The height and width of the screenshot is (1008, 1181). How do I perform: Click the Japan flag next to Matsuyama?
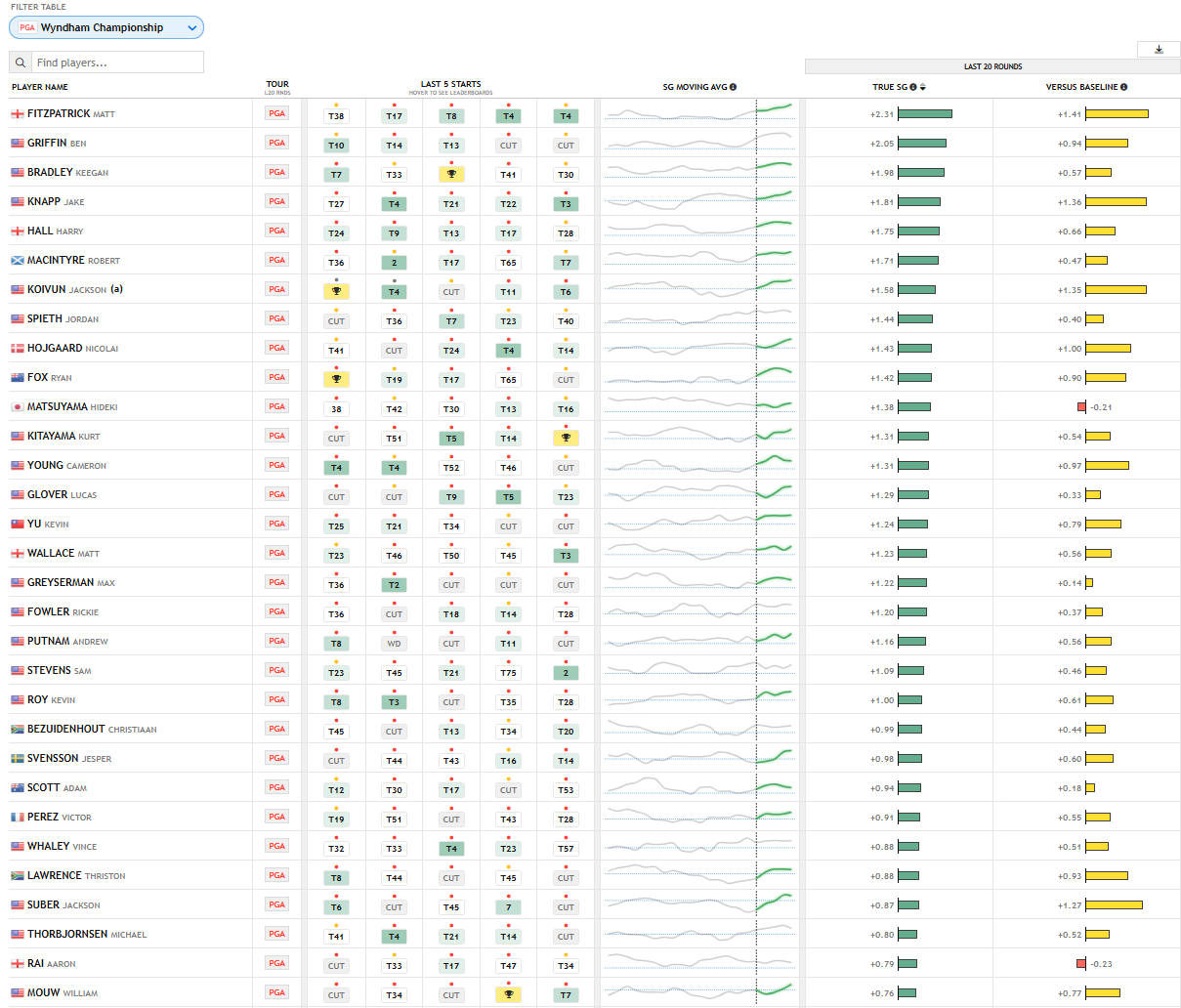coord(18,407)
